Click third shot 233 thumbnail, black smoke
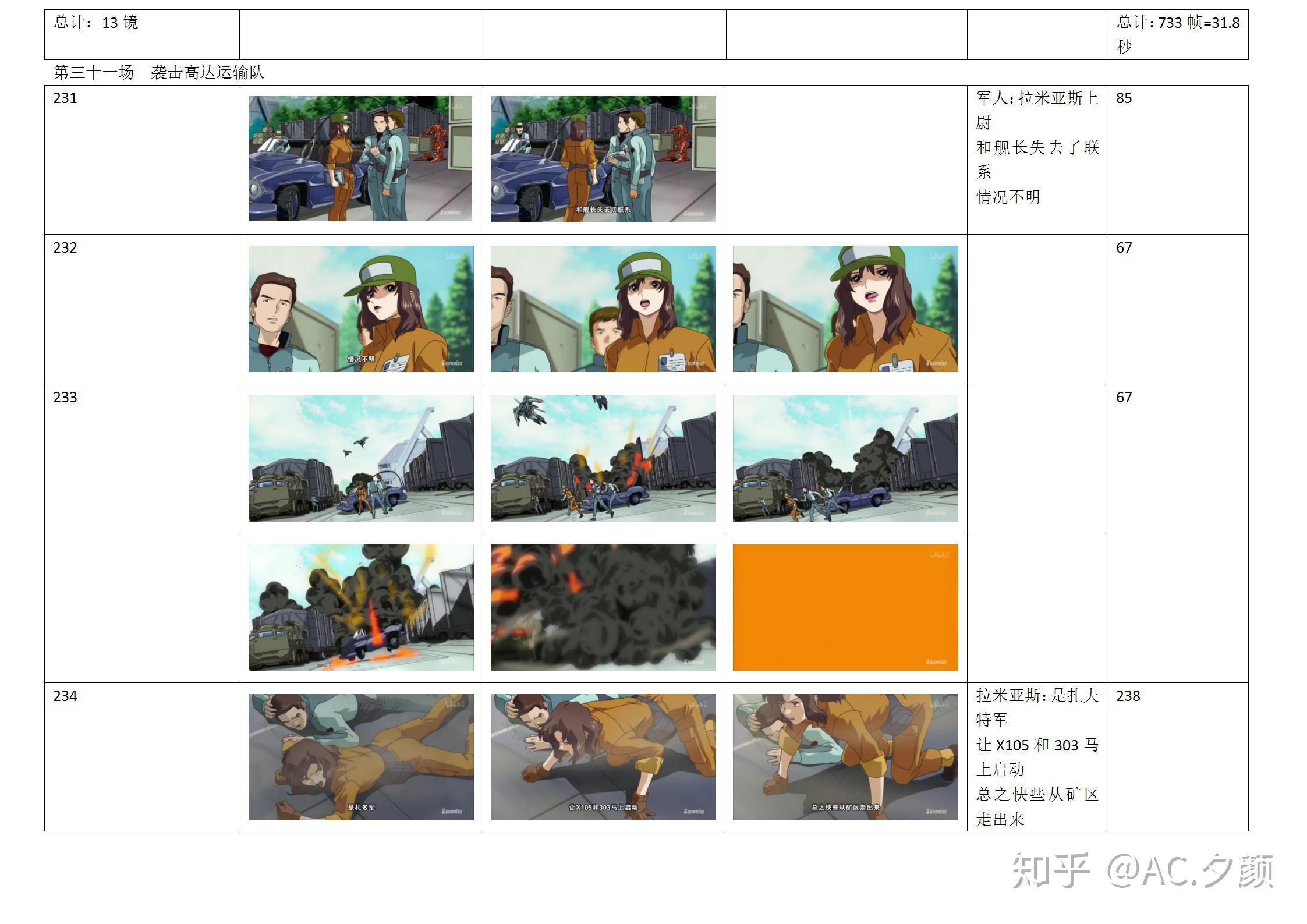The image size is (1307, 924). [x=845, y=458]
